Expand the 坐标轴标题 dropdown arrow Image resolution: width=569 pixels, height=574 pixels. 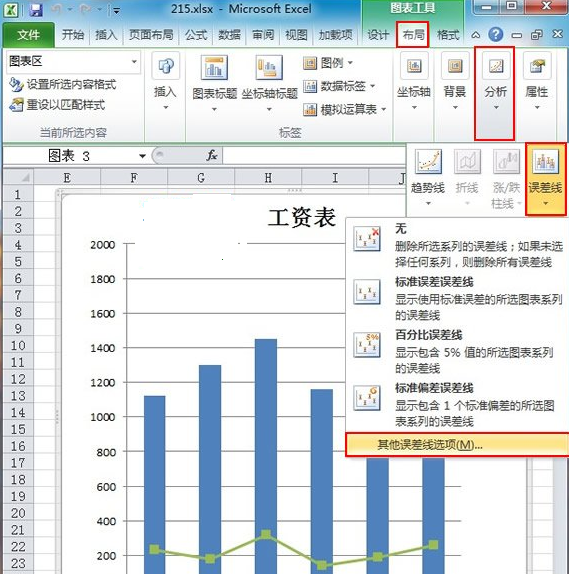[x=269, y=109]
